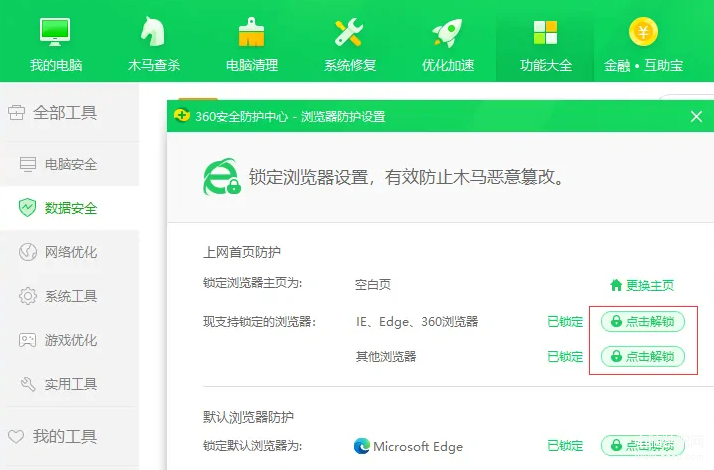Click the 系统工具 gear icon
714x470 pixels.
point(28,296)
